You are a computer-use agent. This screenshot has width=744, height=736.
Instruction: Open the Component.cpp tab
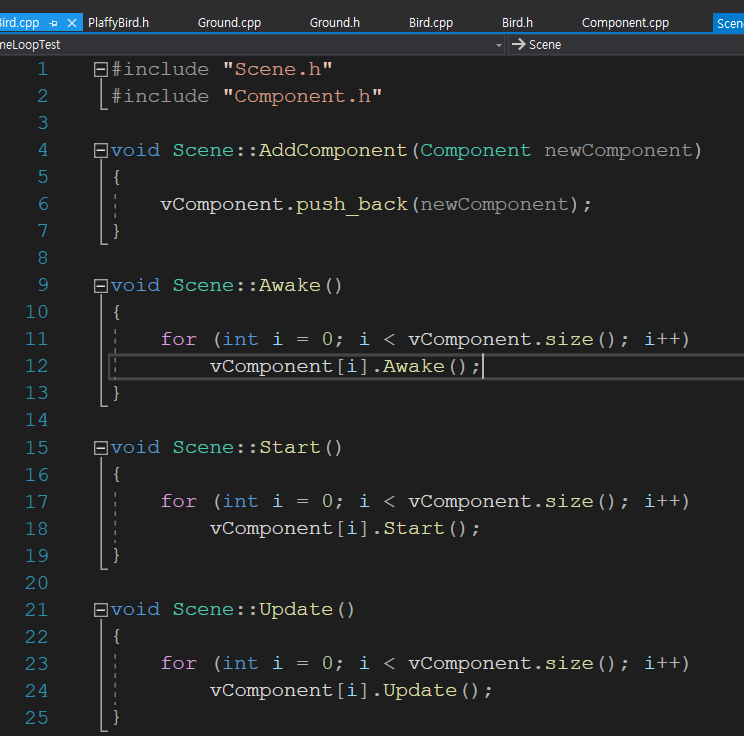pos(625,23)
